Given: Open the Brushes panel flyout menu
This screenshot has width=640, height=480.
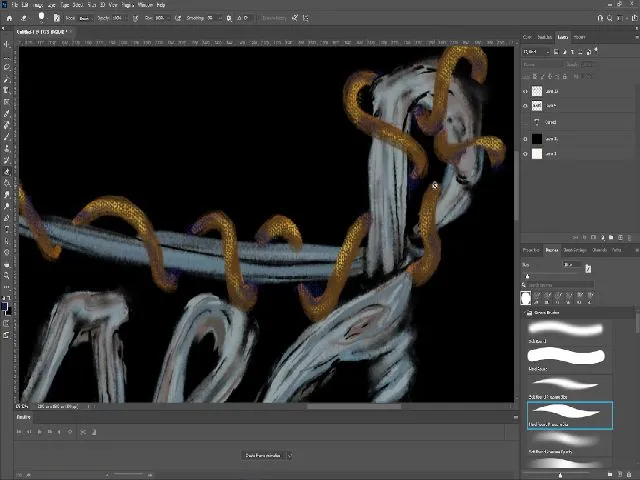Looking at the screenshot, I should tap(636, 250).
